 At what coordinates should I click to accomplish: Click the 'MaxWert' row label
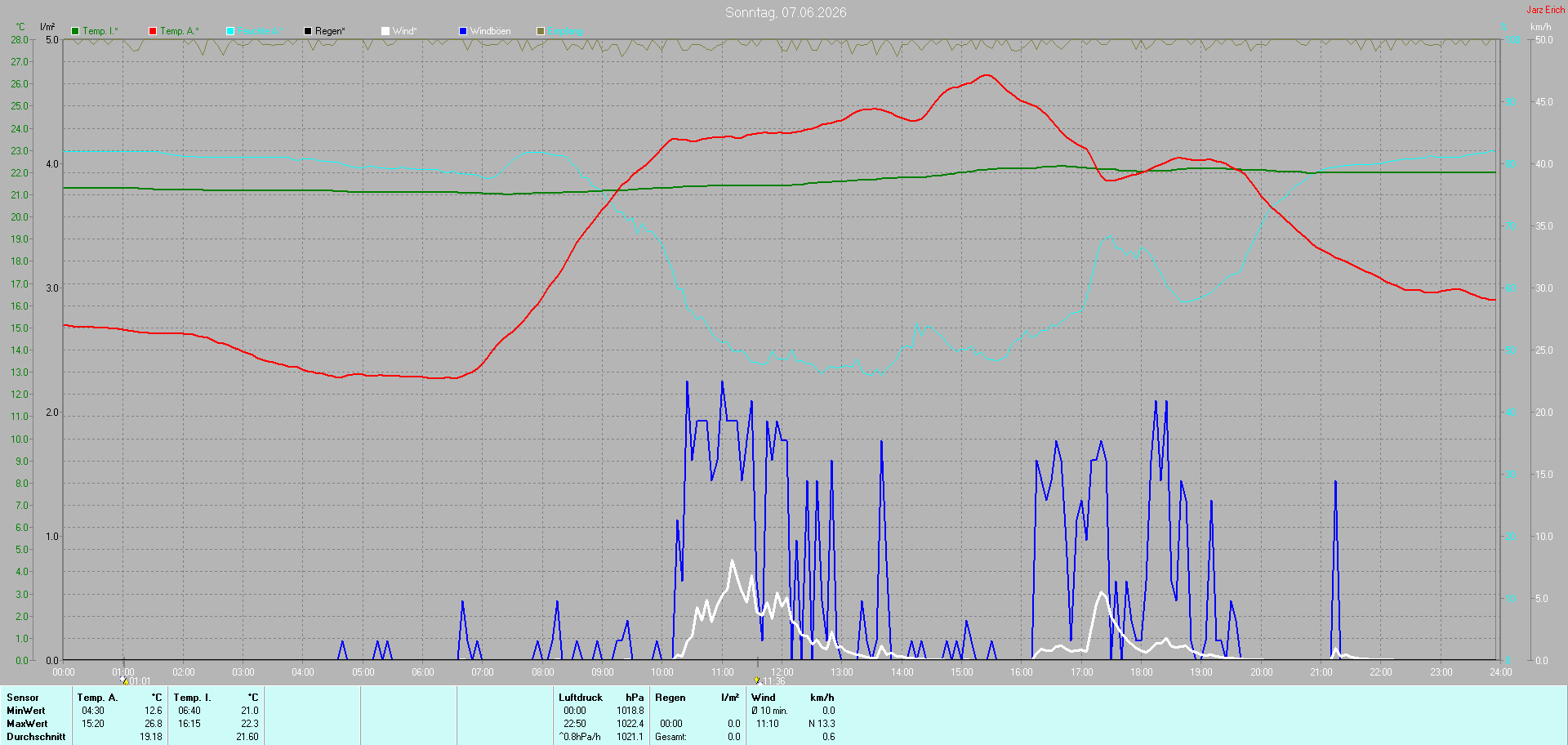27,724
